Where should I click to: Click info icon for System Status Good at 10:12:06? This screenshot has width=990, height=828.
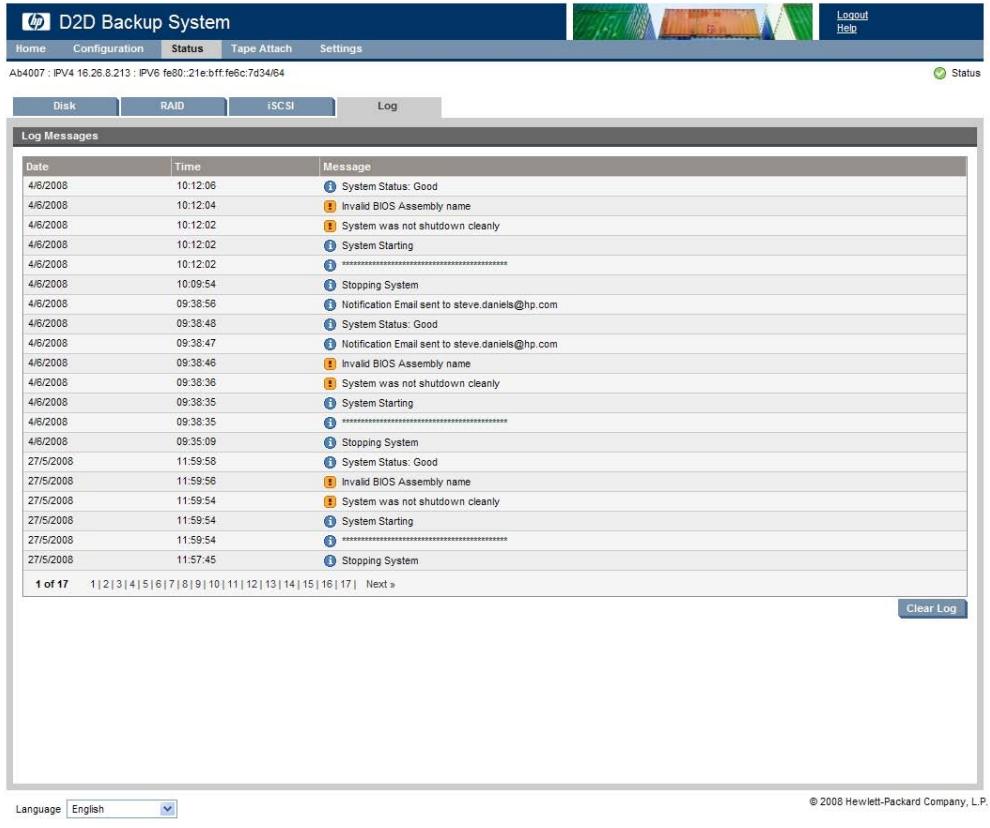point(330,186)
